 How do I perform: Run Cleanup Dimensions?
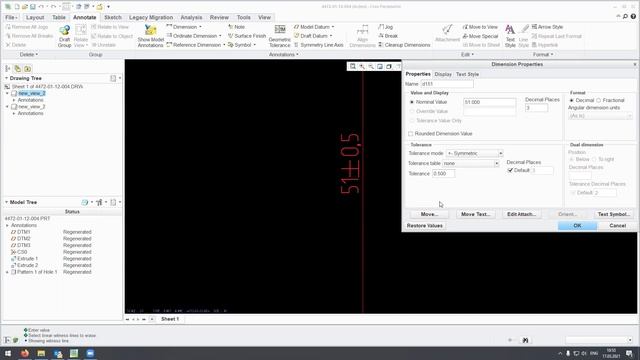tap(404, 45)
